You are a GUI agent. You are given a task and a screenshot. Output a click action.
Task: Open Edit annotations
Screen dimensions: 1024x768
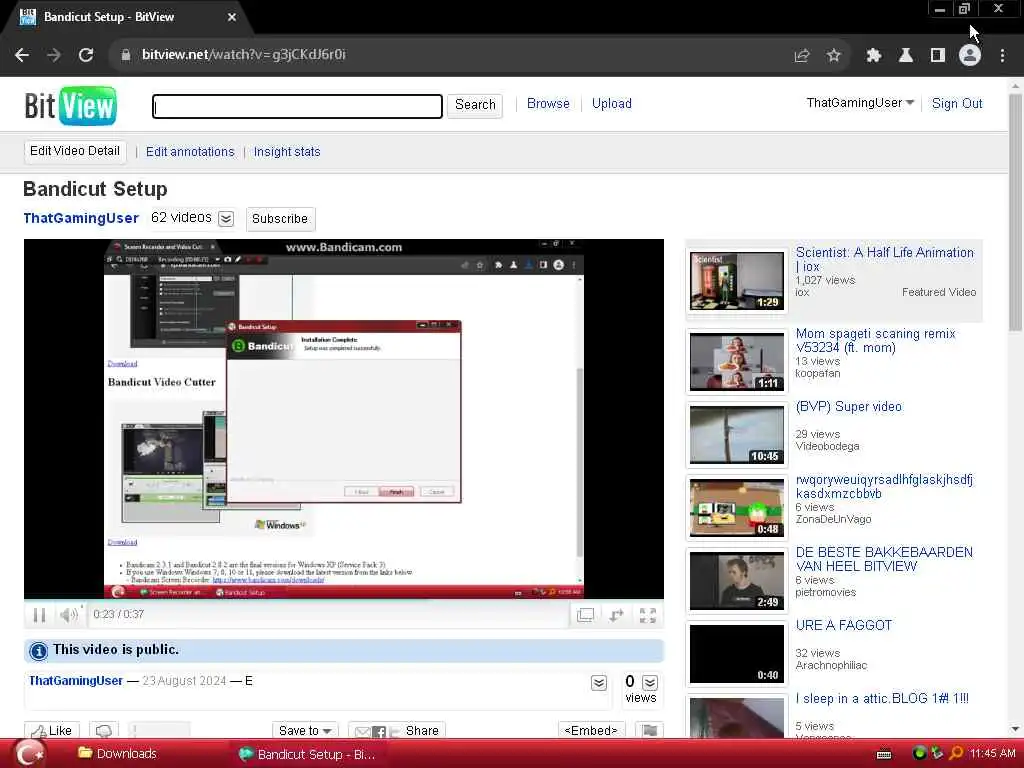click(x=190, y=152)
